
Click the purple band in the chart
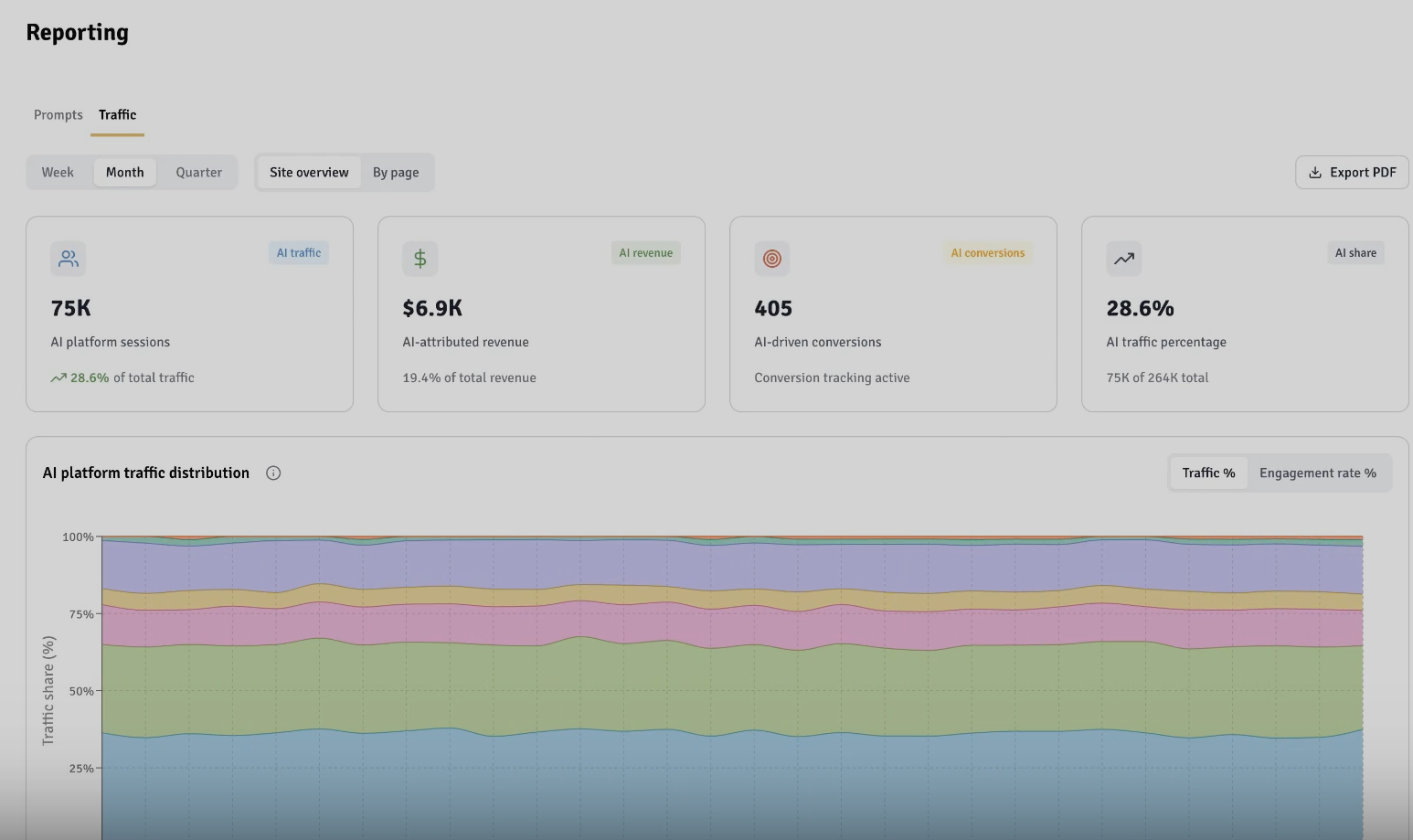point(731,565)
